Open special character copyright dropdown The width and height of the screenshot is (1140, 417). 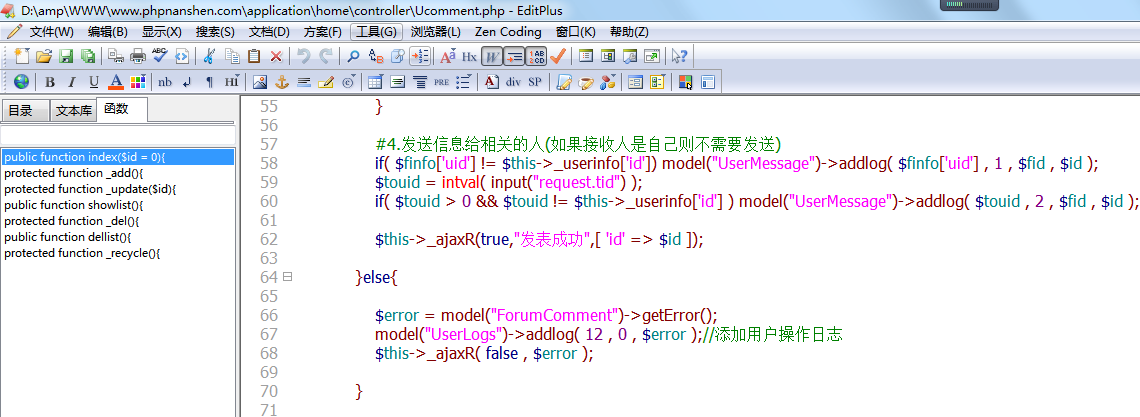coord(348,81)
